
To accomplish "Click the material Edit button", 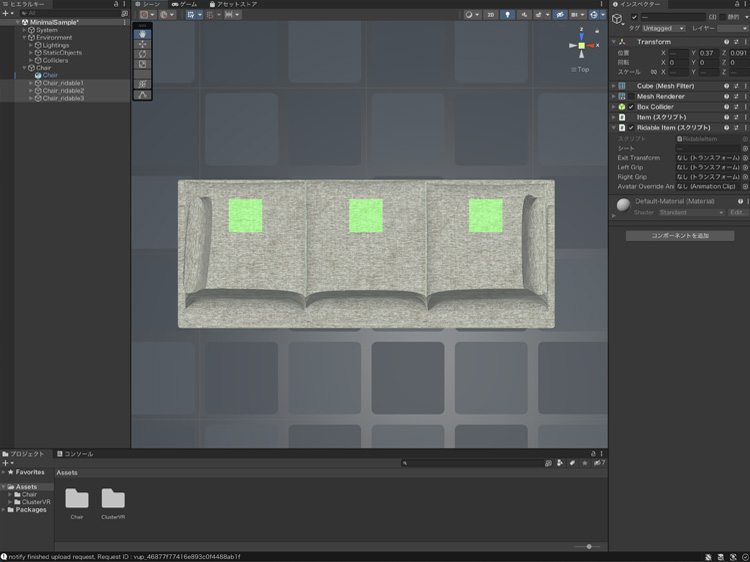I will (737, 212).
